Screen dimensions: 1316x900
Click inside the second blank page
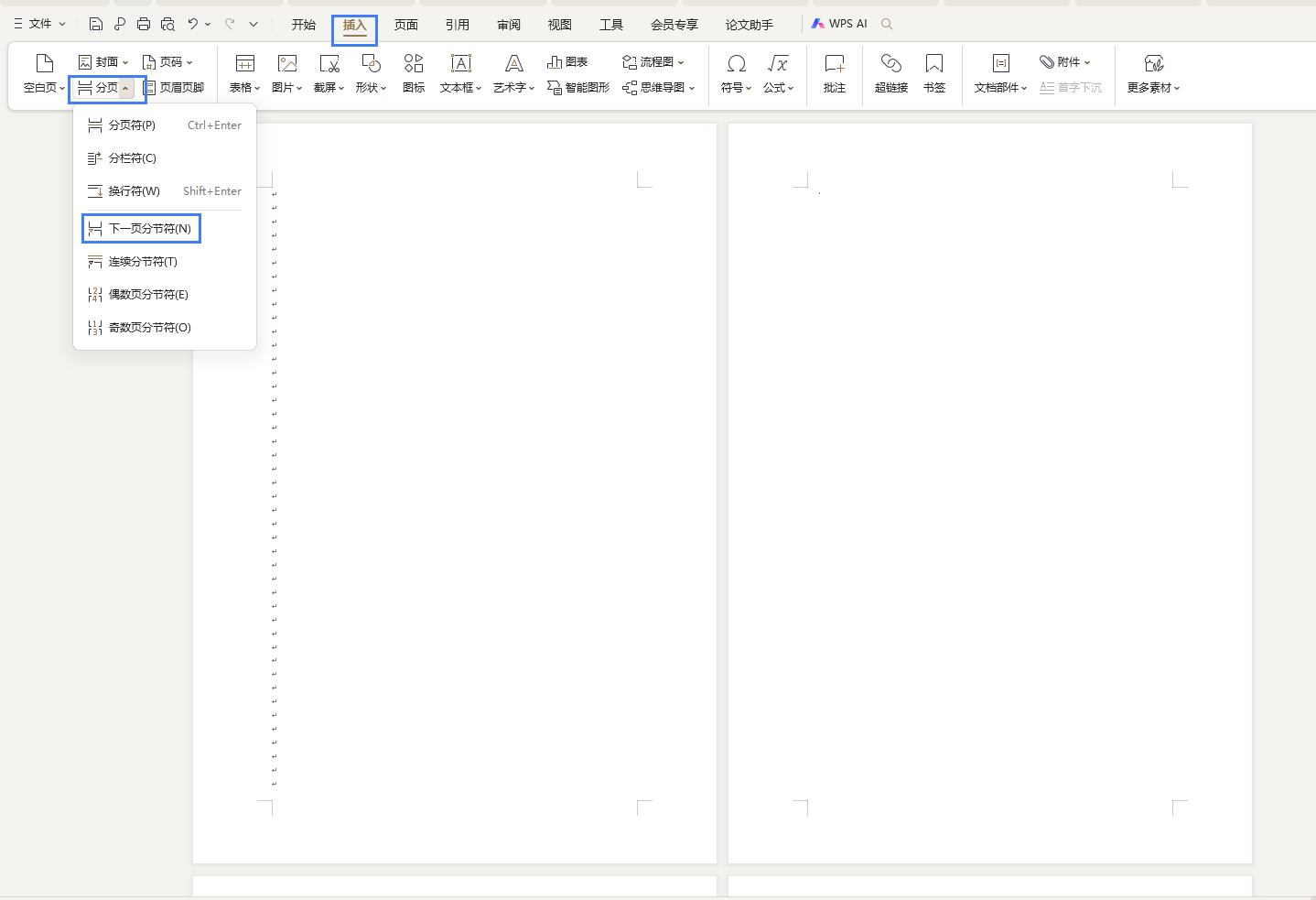point(990,493)
